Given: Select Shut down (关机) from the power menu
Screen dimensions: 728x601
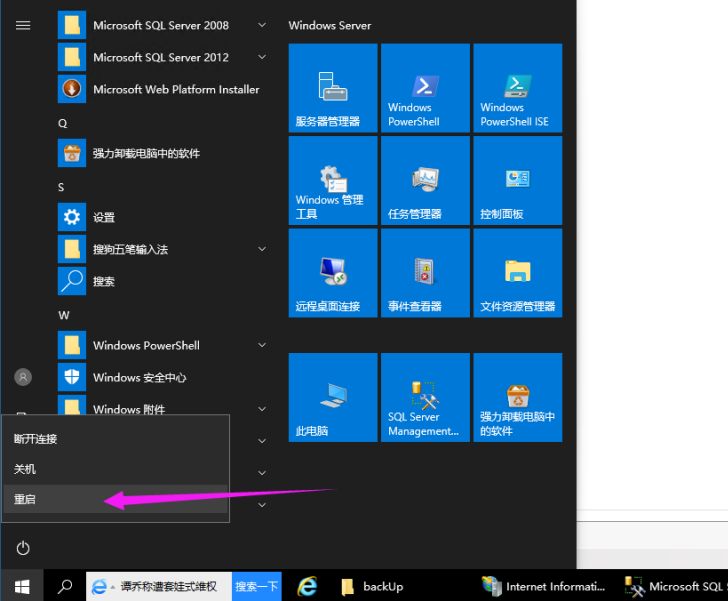Looking at the screenshot, I should pyautogui.click(x=25, y=469).
